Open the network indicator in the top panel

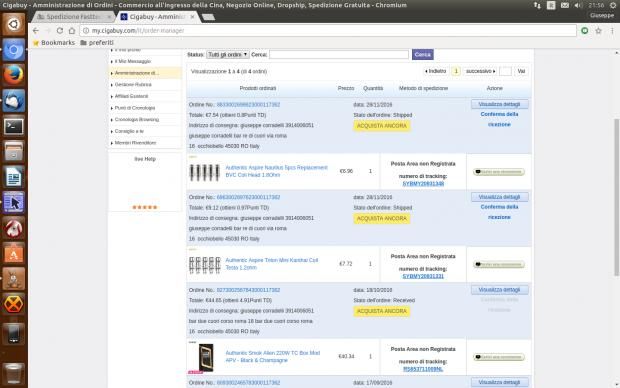(x=537, y=5)
